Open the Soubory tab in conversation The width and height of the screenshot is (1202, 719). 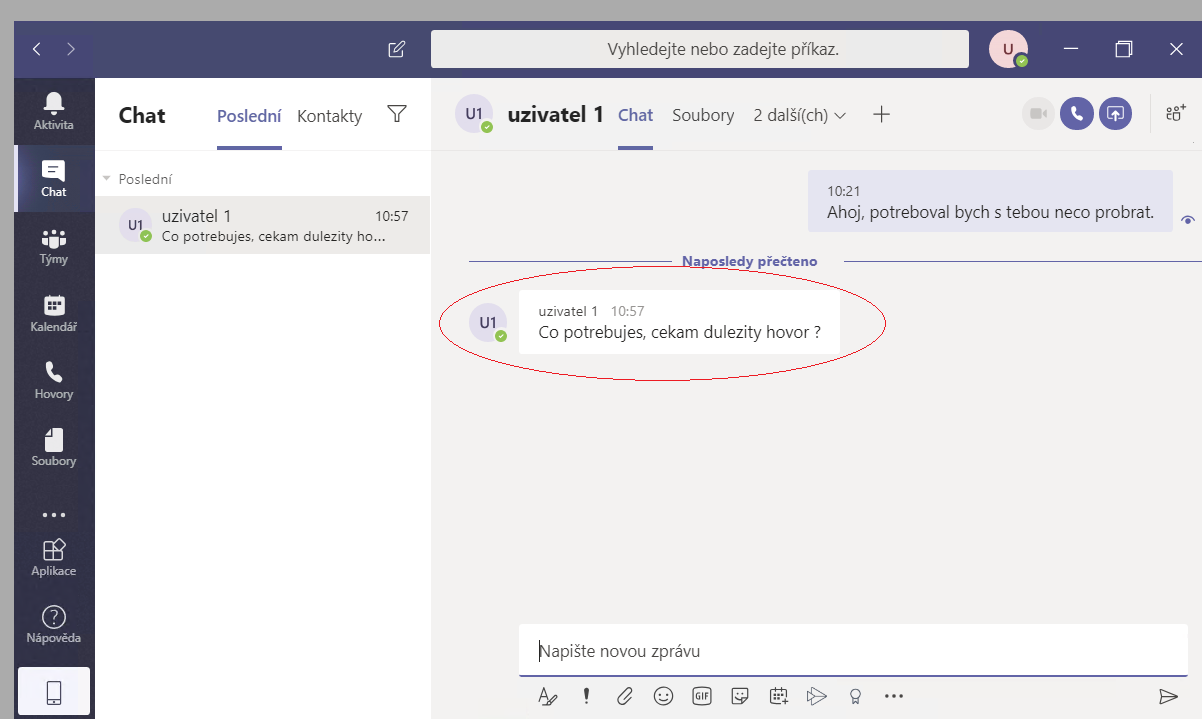(x=703, y=115)
